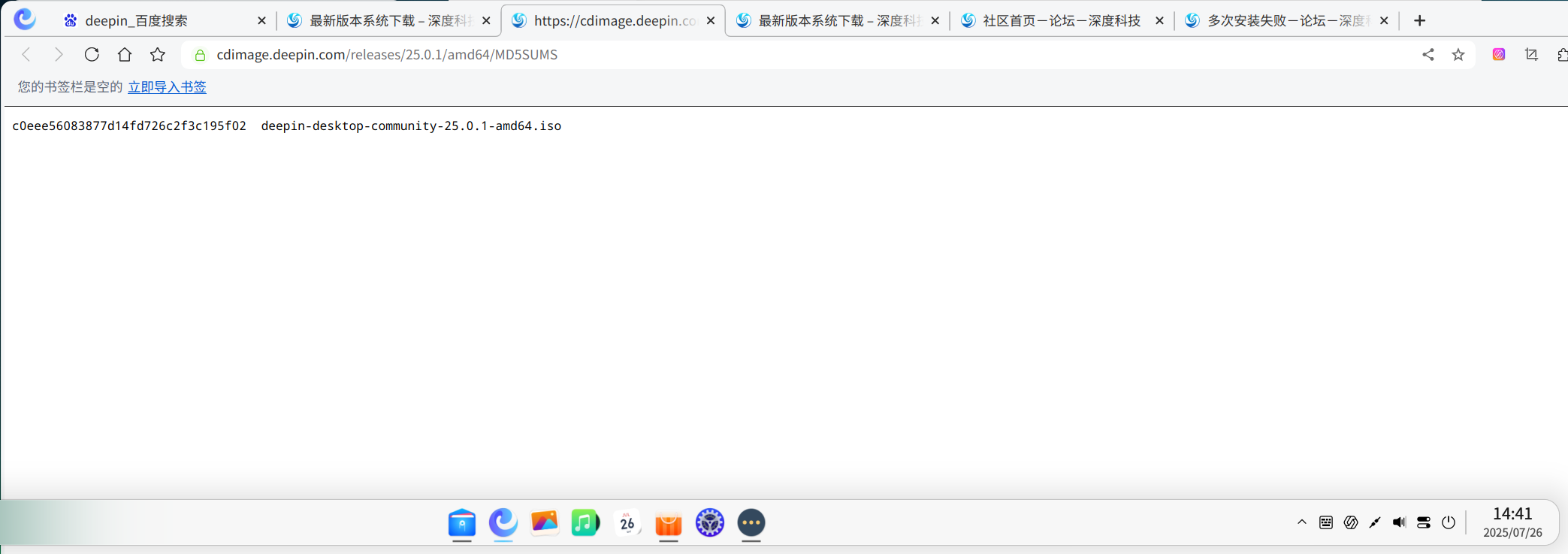The image size is (1568, 554).
Task: Close the 社区首页 tab
Action: pyautogui.click(x=1159, y=21)
